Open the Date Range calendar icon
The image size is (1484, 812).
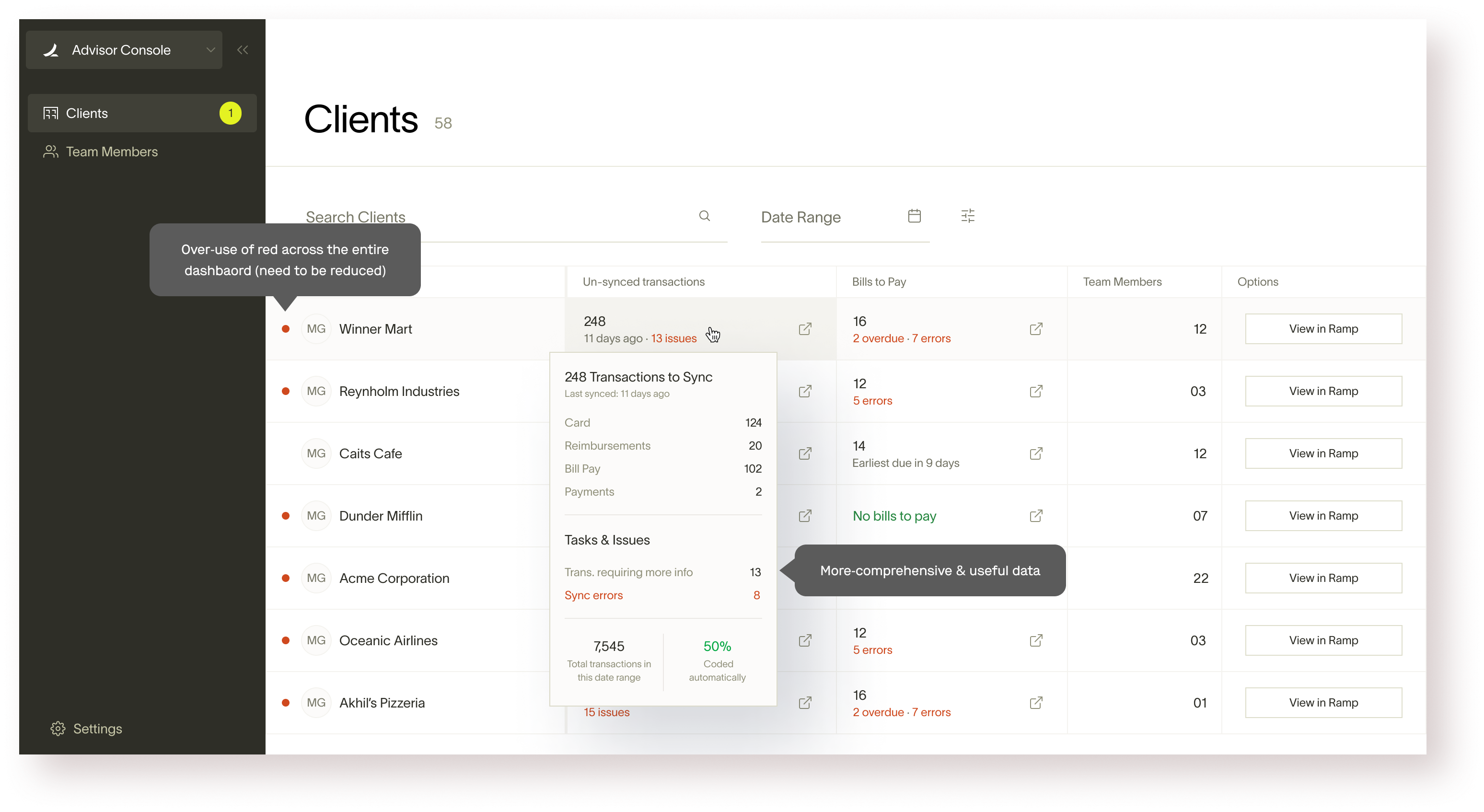coord(914,216)
